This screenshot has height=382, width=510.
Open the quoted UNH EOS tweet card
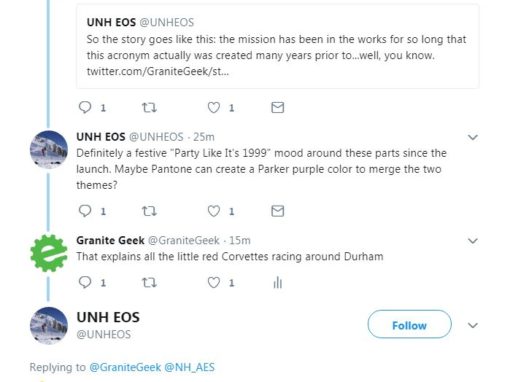278,46
